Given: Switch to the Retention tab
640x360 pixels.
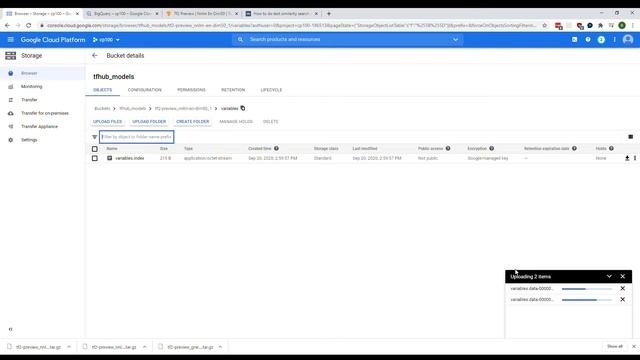Looking at the screenshot, I should [x=233, y=90].
